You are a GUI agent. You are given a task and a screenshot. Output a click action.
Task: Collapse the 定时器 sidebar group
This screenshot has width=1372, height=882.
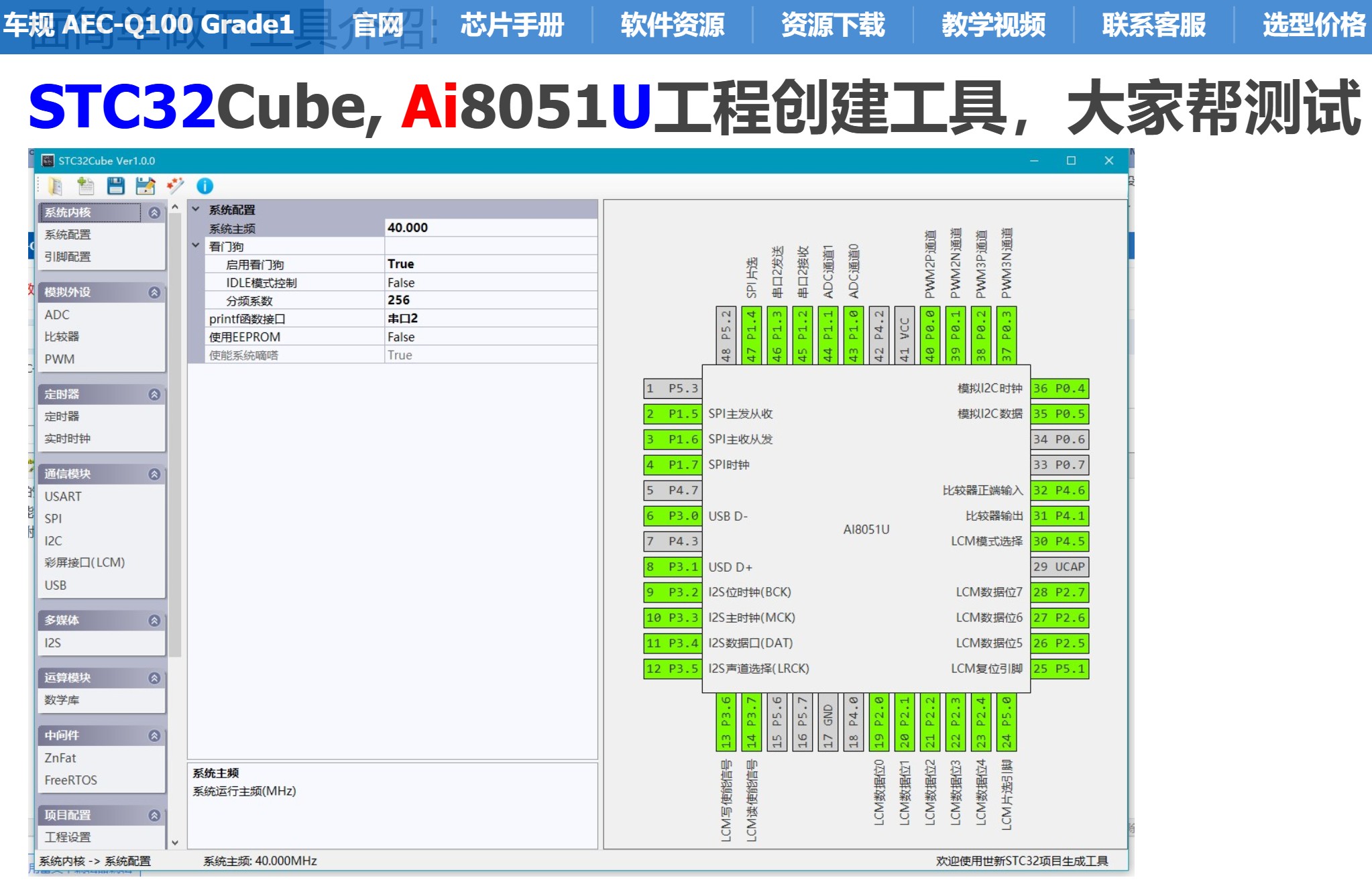[x=154, y=394]
